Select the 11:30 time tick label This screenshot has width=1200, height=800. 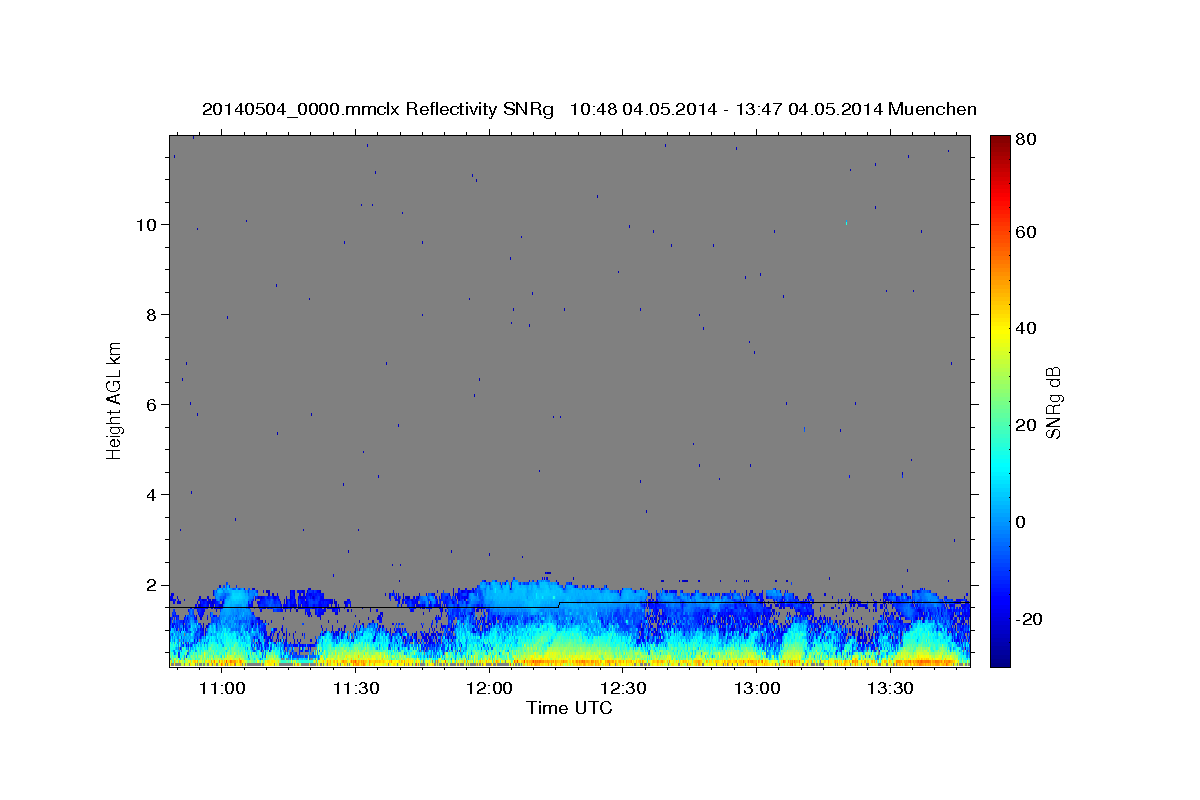point(355,689)
